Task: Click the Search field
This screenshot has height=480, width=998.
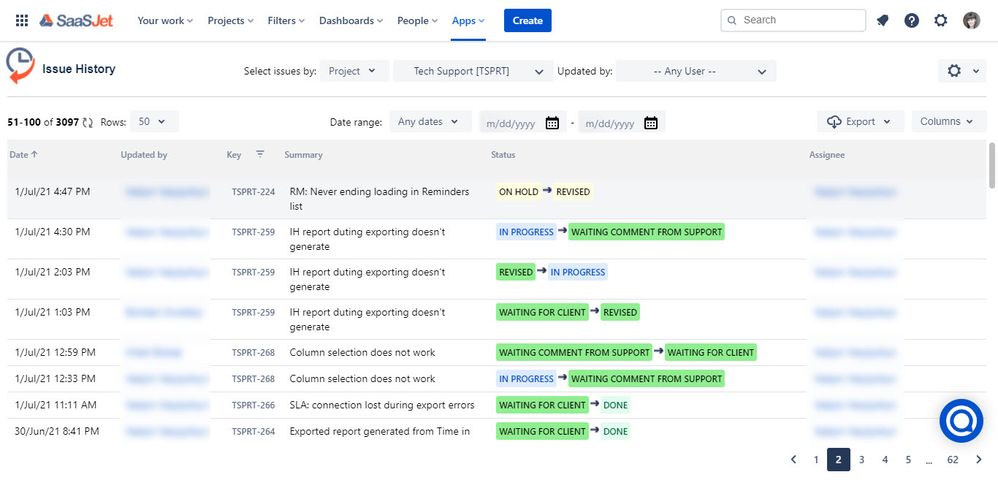Action: tap(793, 20)
